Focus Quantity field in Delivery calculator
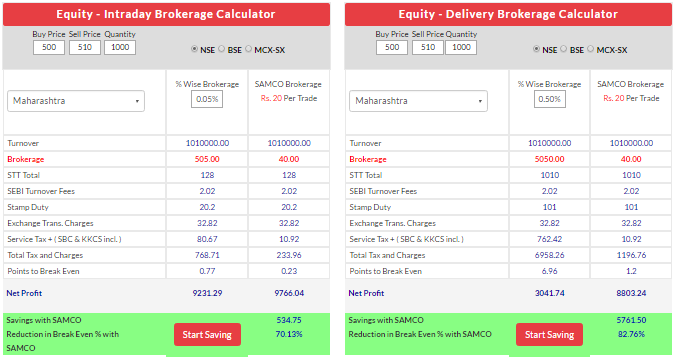 click(461, 47)
